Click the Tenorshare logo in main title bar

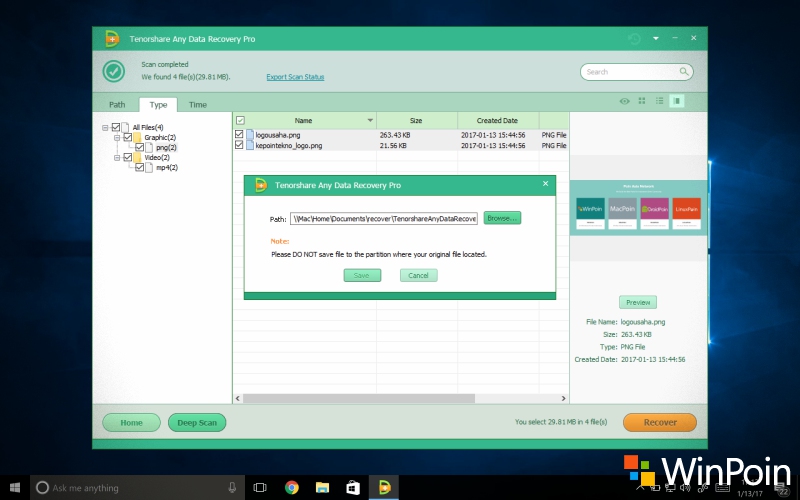111,39
